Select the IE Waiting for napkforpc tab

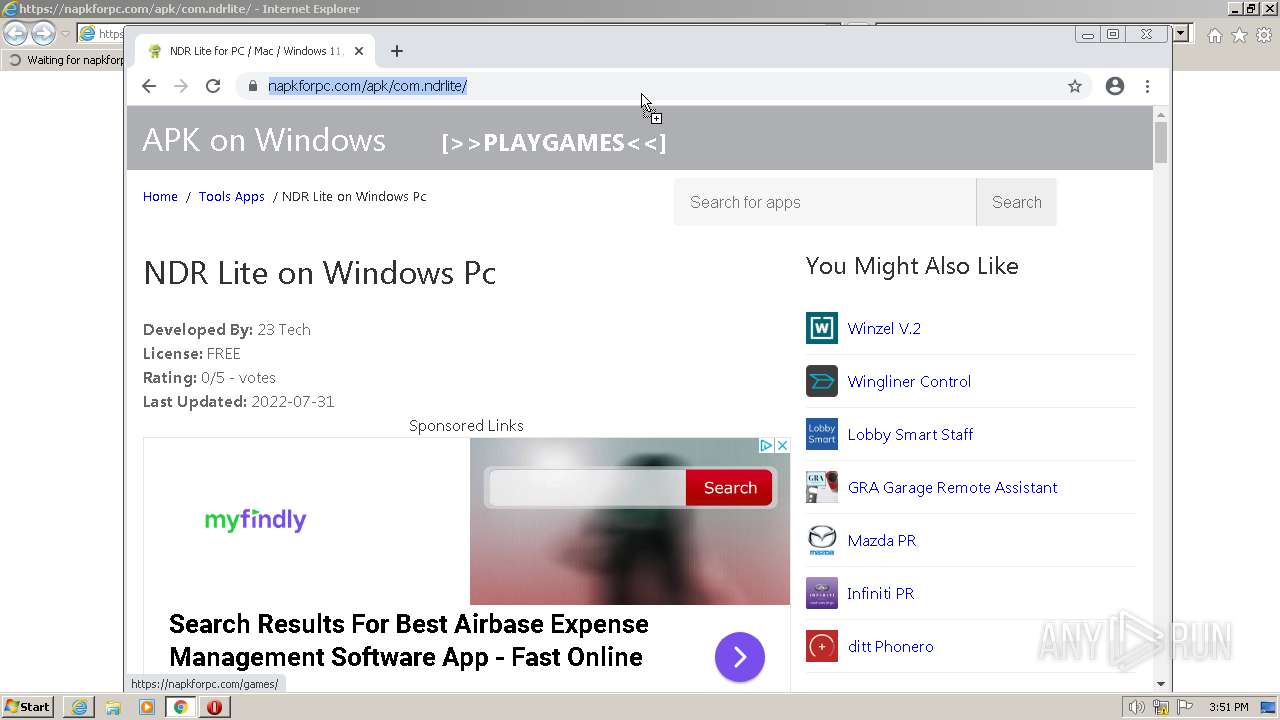click(65, 60)
